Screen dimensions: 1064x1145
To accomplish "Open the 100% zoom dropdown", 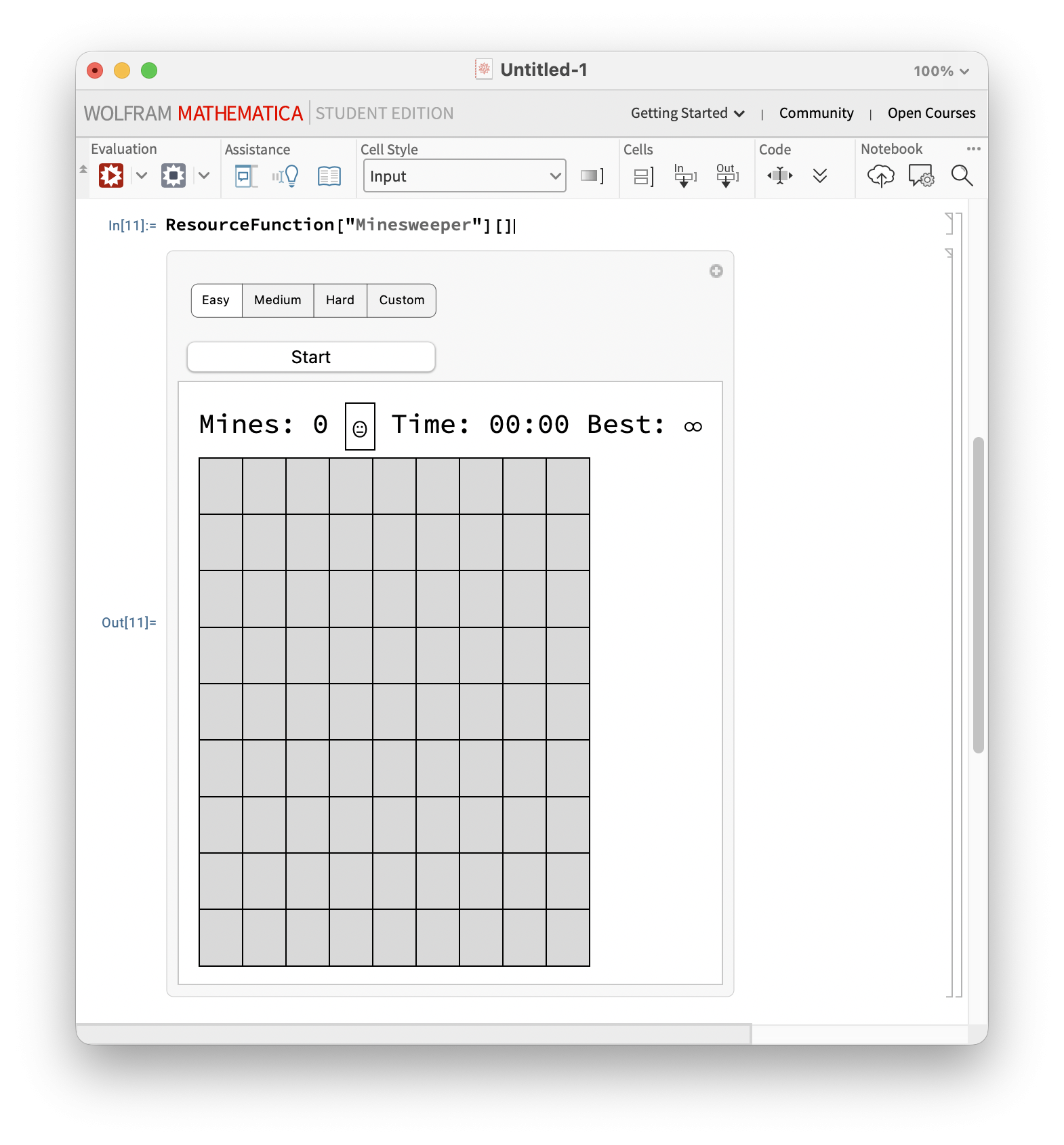I will [x=941, y=71].
